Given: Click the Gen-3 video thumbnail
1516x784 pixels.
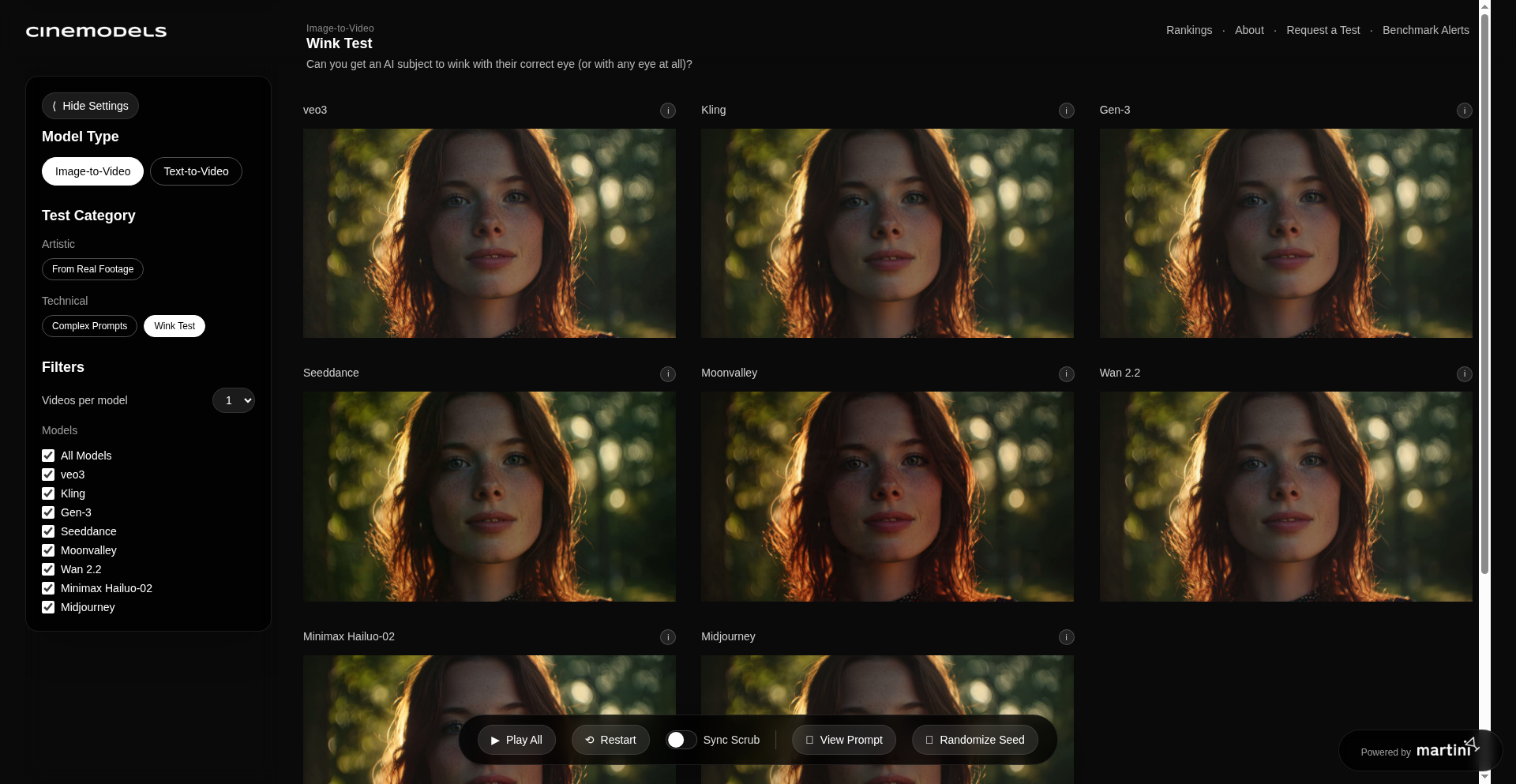Looking at the screenshot, I should [x=1285, y=234].
